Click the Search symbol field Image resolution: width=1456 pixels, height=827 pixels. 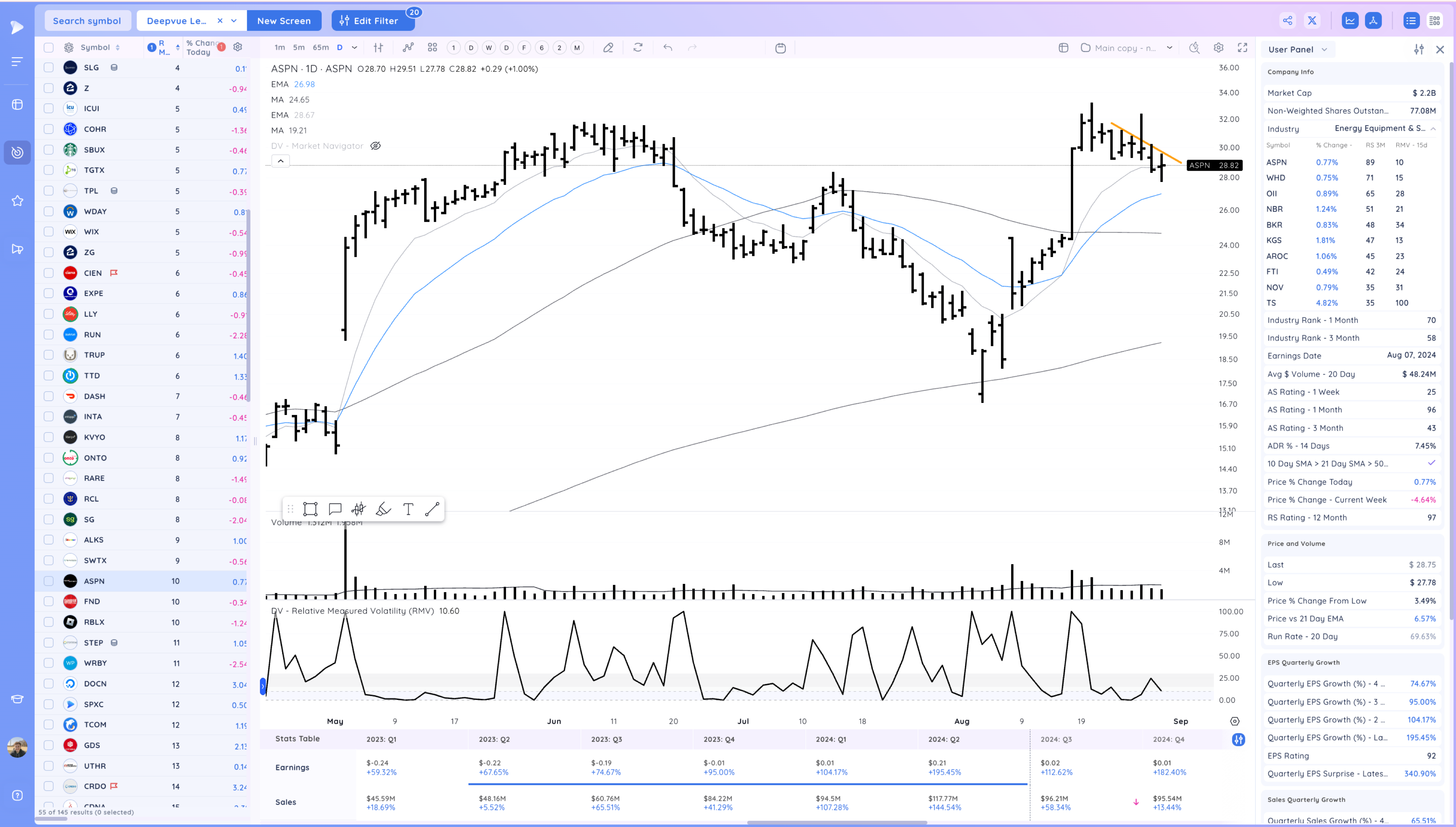[x=87, y=21]
